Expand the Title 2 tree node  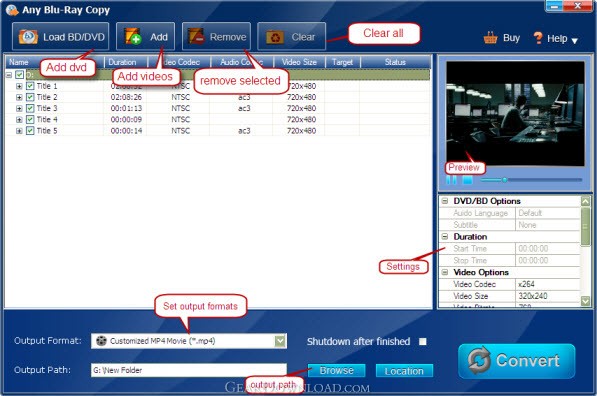19,97
